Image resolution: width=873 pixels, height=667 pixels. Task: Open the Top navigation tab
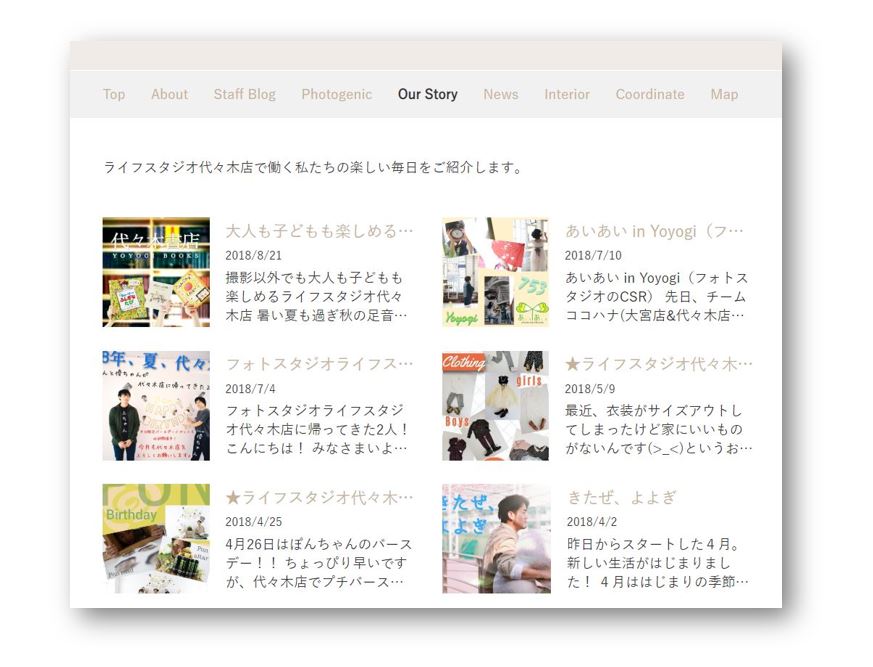114,94
